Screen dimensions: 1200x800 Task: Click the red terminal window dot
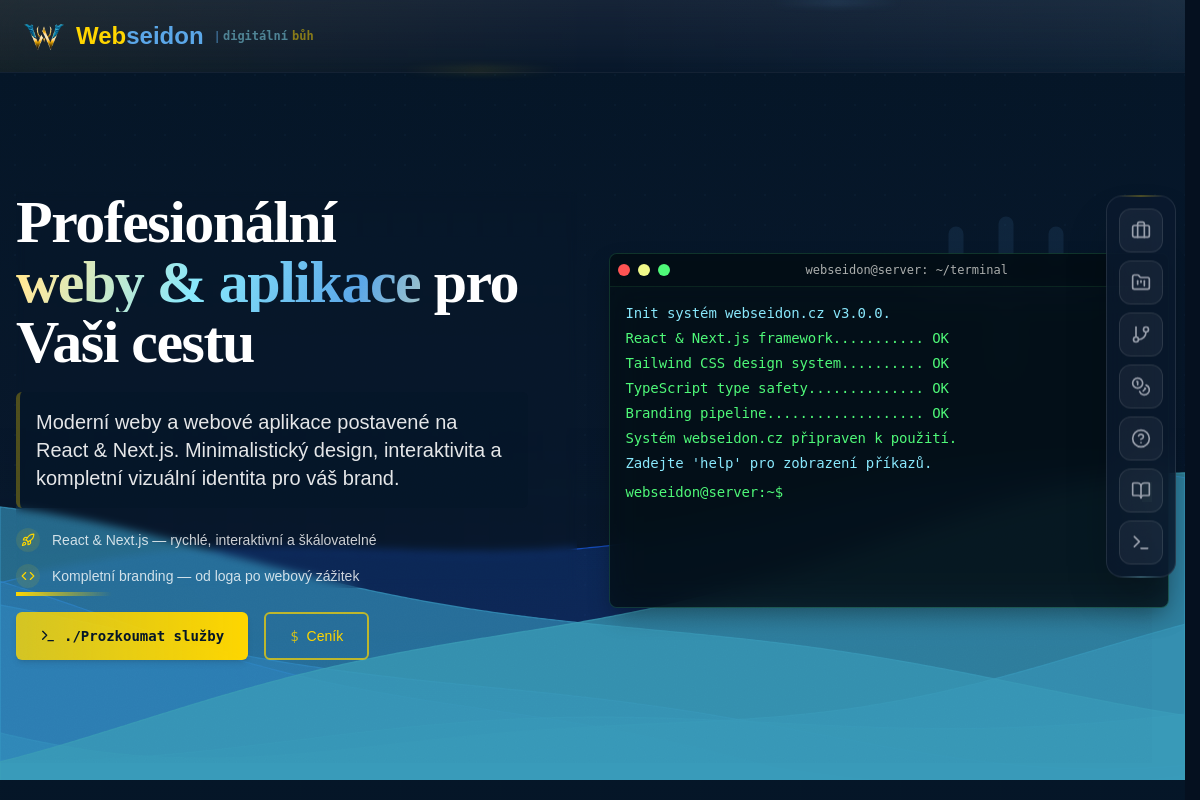[624, 270]
